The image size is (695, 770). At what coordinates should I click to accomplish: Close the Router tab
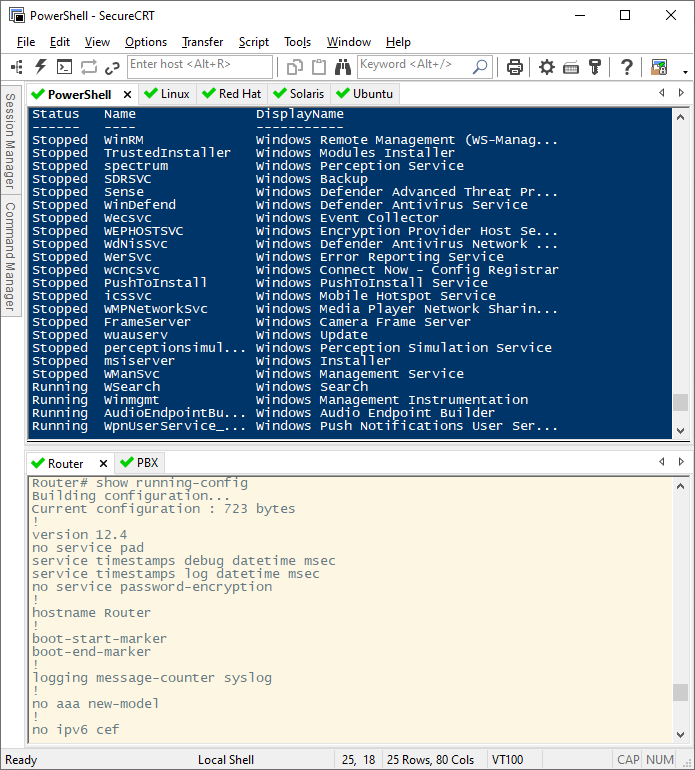tap(102, 464)
